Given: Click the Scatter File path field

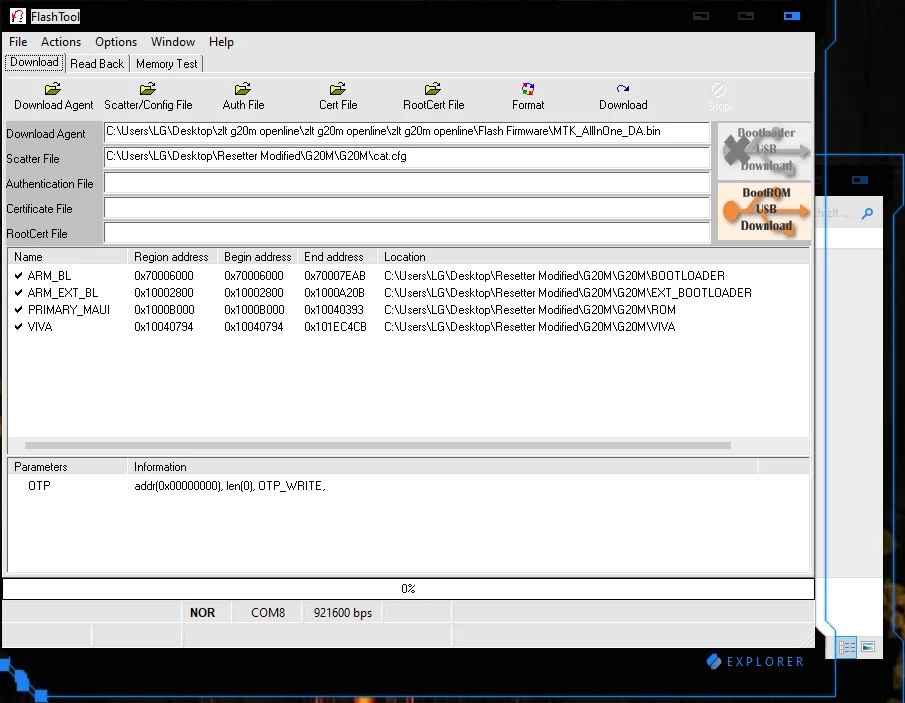Looking at the screenshot, I should point(406,157).
